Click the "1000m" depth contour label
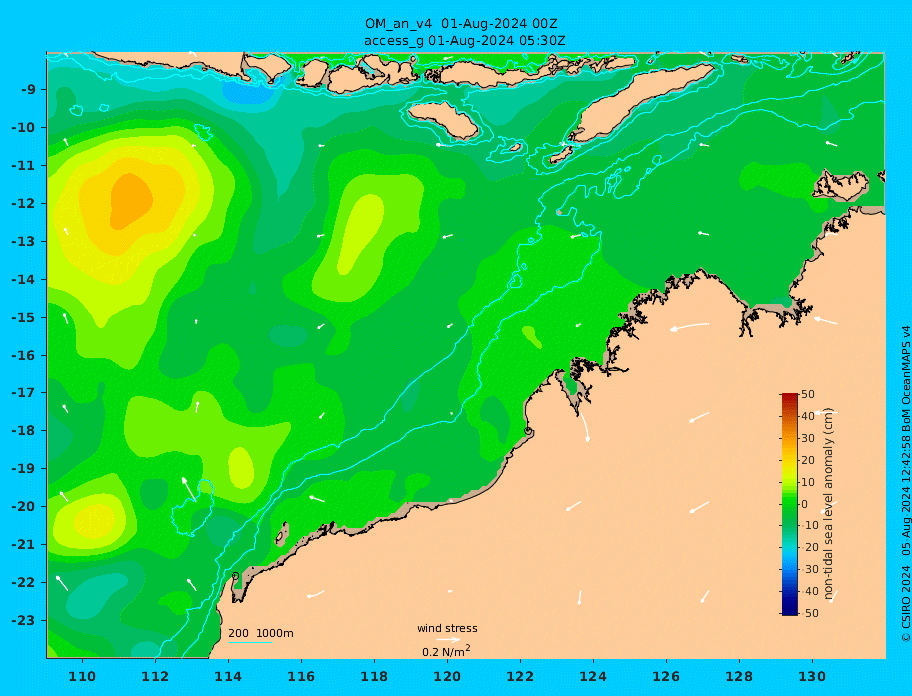The width and height of the screenshot is (912, 696). pos(275,633)
